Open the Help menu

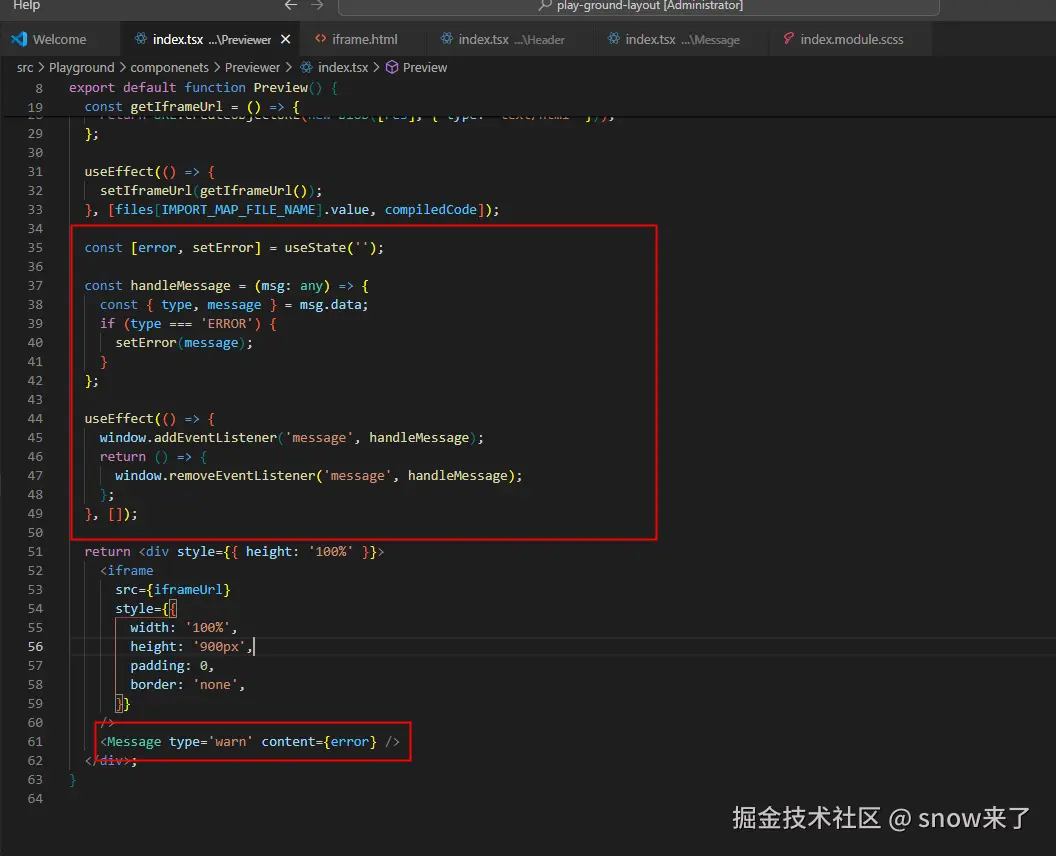point(26,5)
